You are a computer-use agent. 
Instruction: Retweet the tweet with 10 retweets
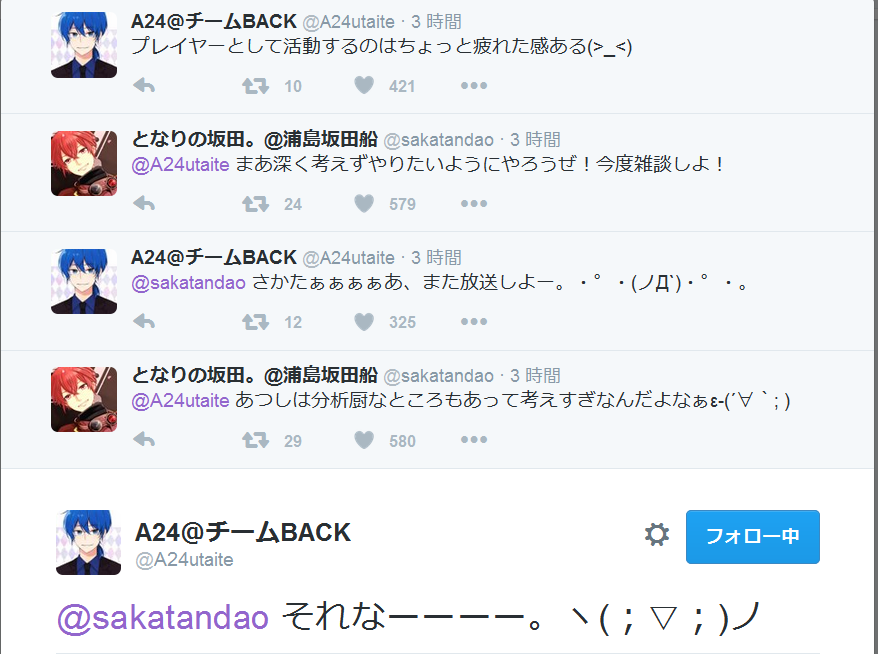pyautogui.click(x=255, y=86)
